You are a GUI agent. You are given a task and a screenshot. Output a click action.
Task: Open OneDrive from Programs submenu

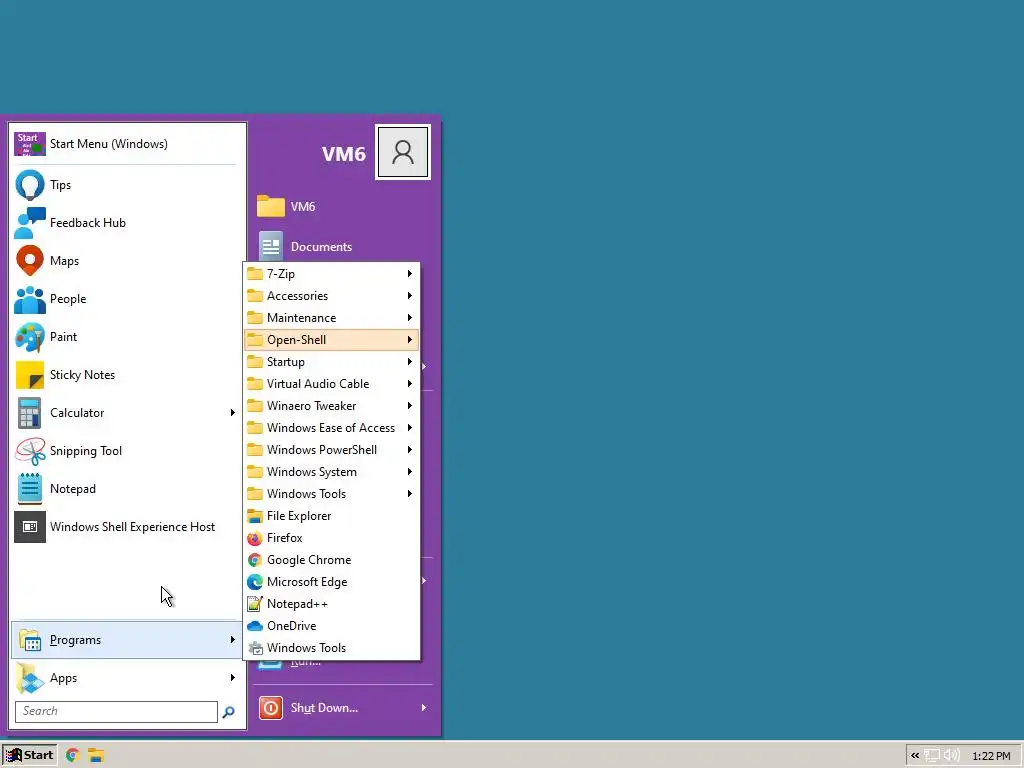(332, 626)
